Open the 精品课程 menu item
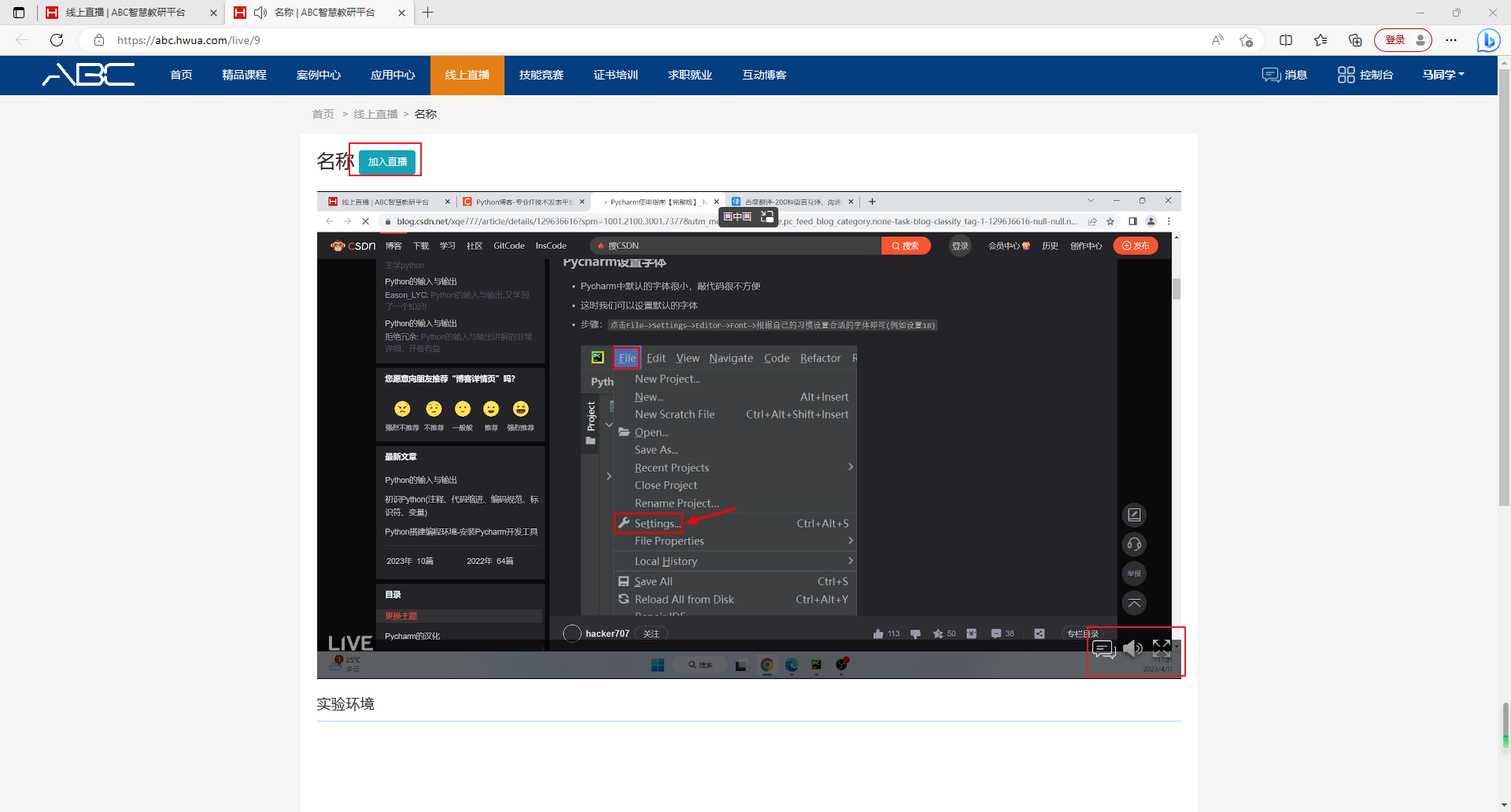1511x812 pixels. [x=244, y=75]
